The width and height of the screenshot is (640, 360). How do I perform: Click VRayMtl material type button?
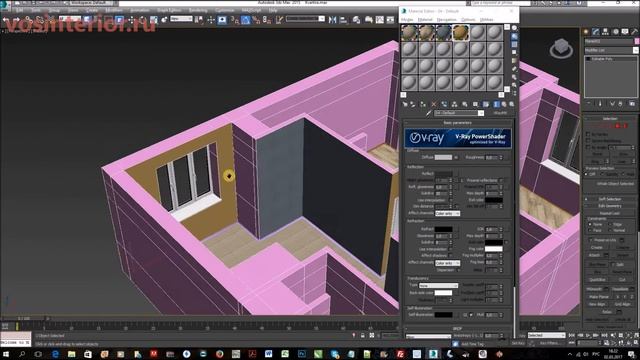(500, 113)
